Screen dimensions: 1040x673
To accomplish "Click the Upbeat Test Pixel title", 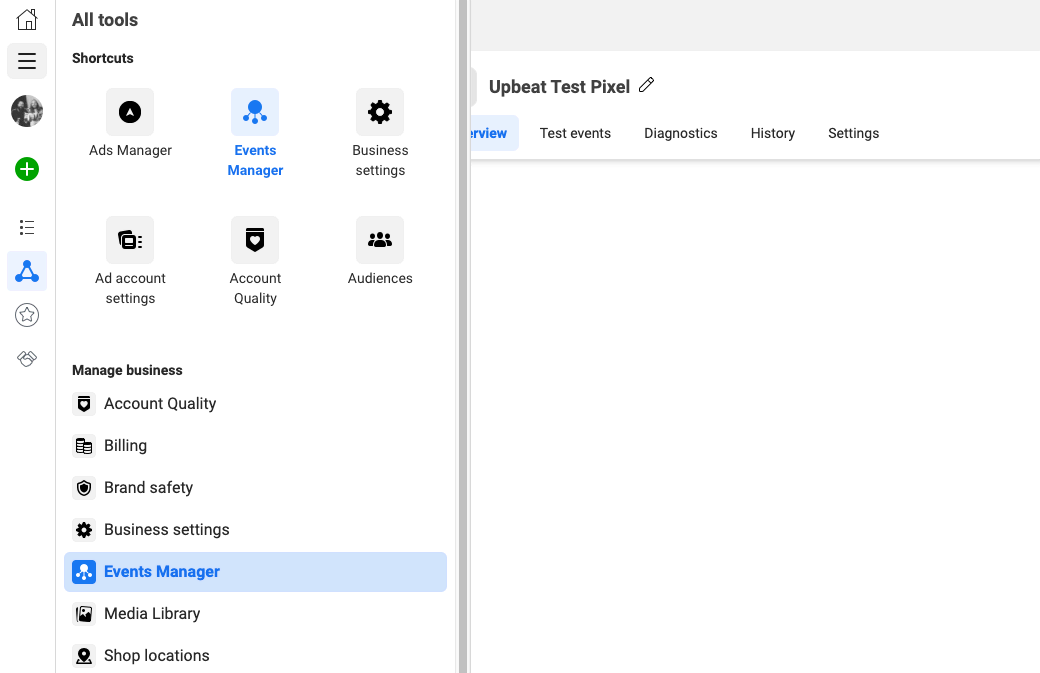I will pyautogui.click(x=559, y=87).
